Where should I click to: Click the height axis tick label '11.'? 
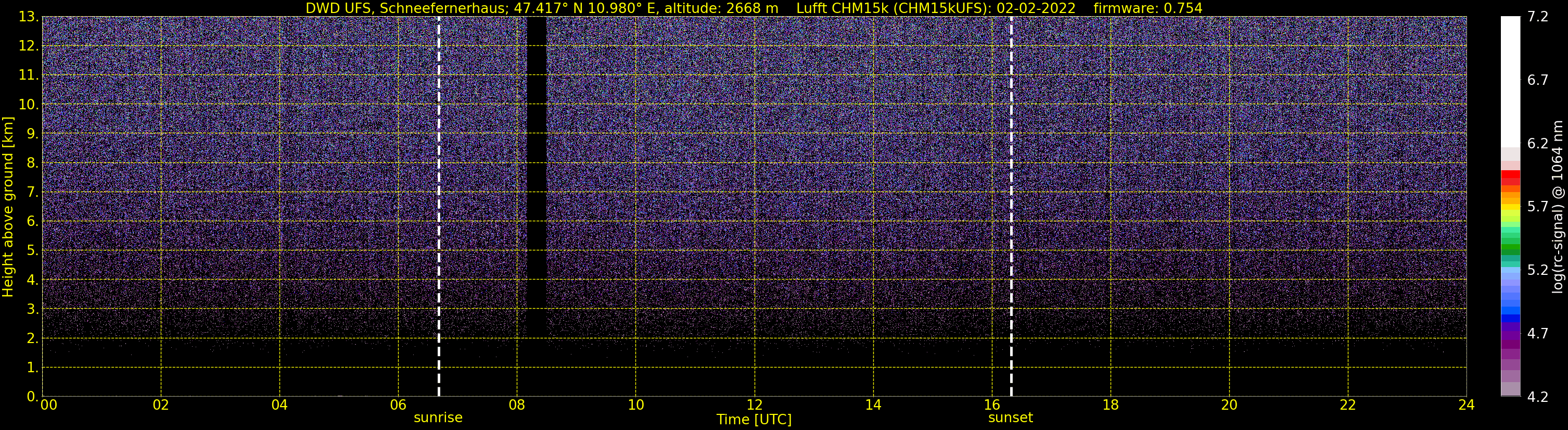tap(28, 75)
